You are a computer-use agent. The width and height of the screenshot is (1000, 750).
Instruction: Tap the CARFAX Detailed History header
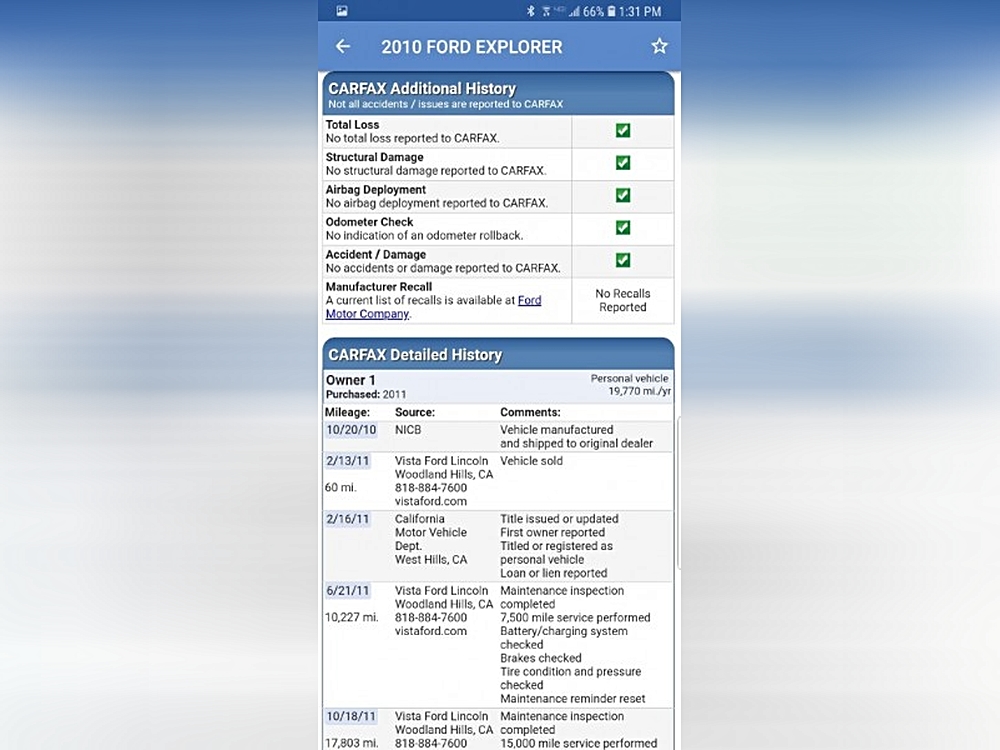pyautogui.click(x=498, y=354)
